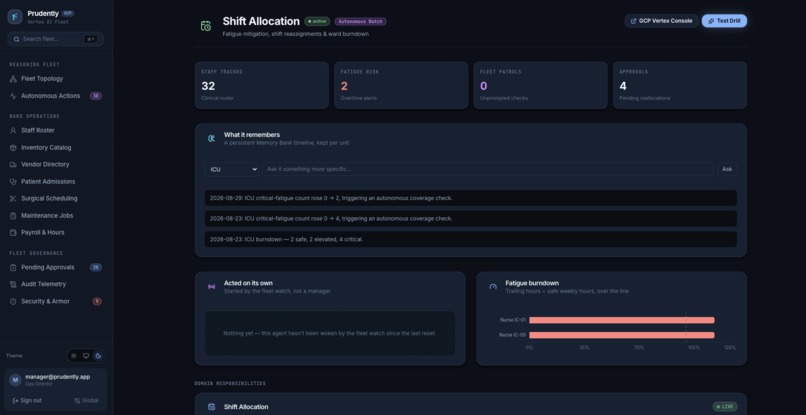
Task: Click the Fatigue Risk 2 card
Action: pos(401,85)
